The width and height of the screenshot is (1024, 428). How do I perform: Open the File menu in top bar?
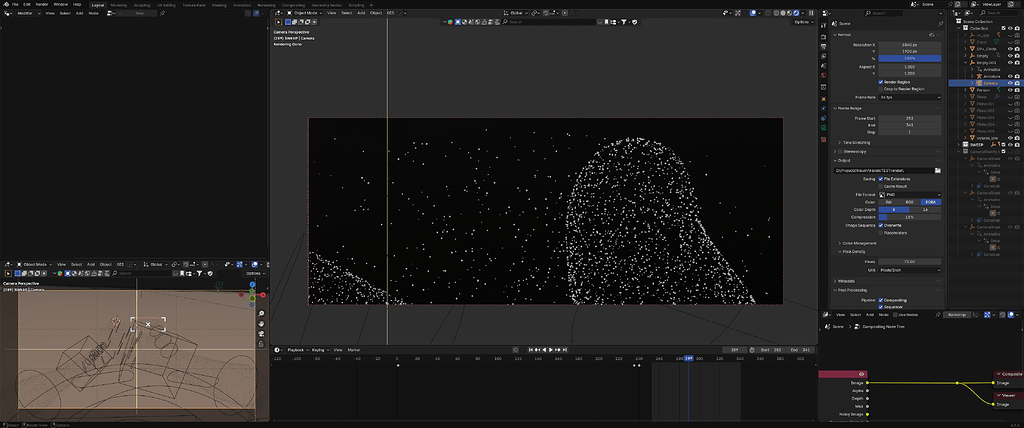15,5
